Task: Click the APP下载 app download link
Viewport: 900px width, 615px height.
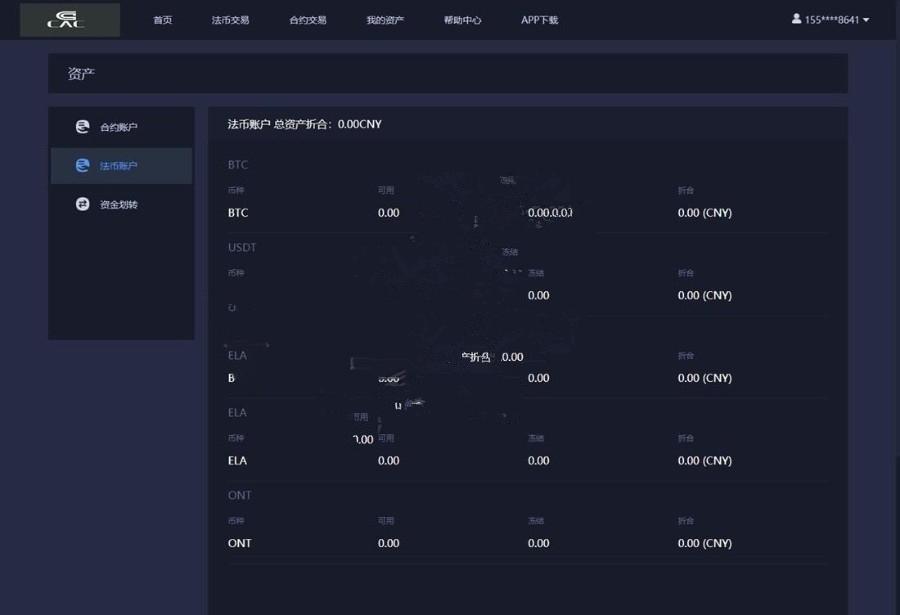Action: pyautogui.click(x=539, y=19)
